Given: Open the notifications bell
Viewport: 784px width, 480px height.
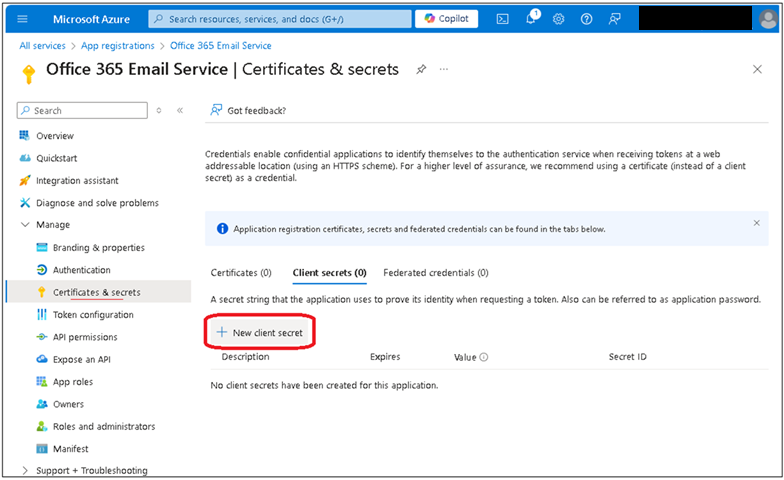Looking at the screenshot, I should tap(532, 18).
